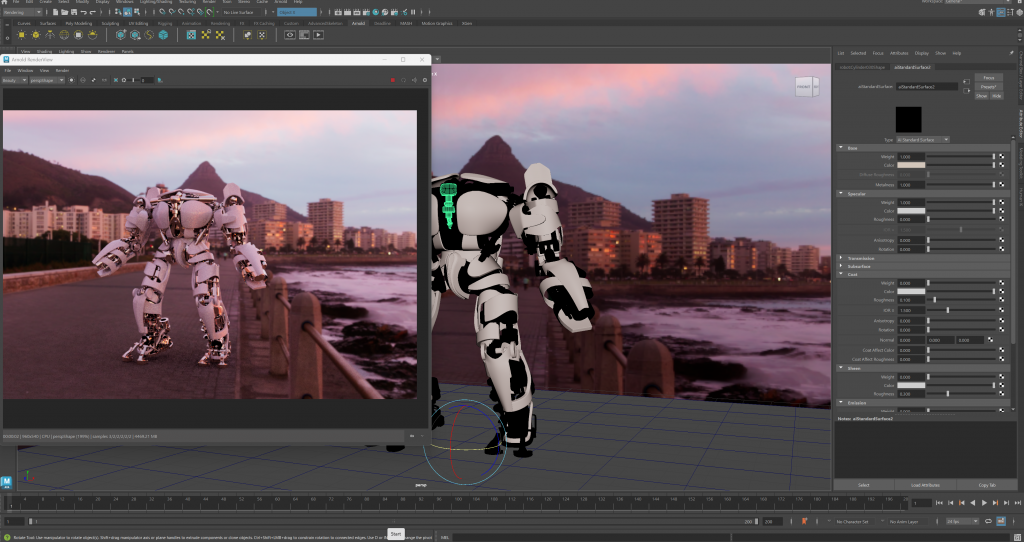Create an Arnold skydome light from shelf

[x=64, y=35]
